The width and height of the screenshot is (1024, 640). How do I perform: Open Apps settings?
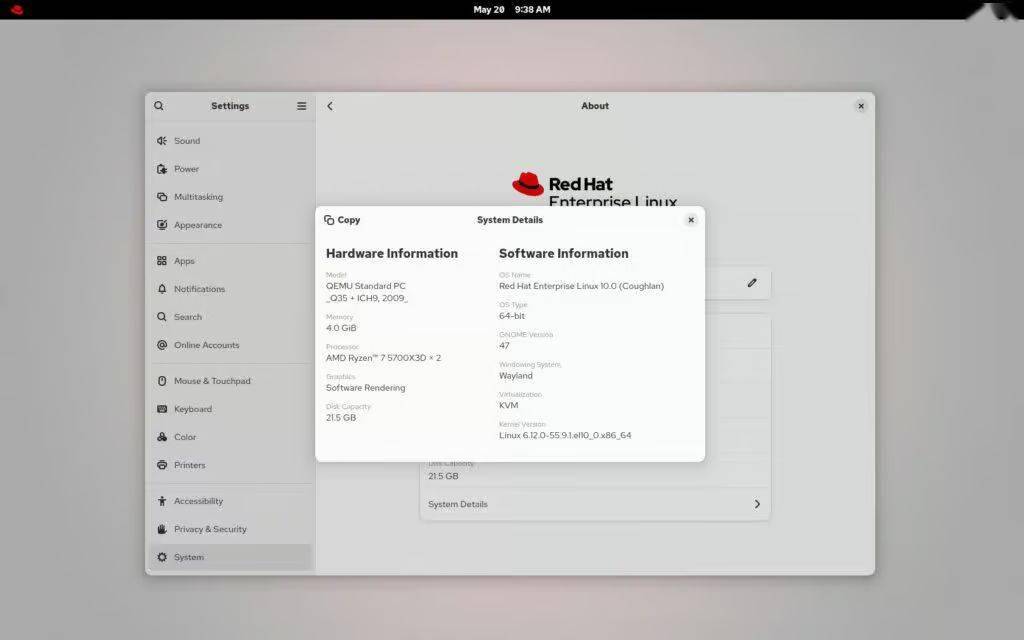tap(231, 261)
